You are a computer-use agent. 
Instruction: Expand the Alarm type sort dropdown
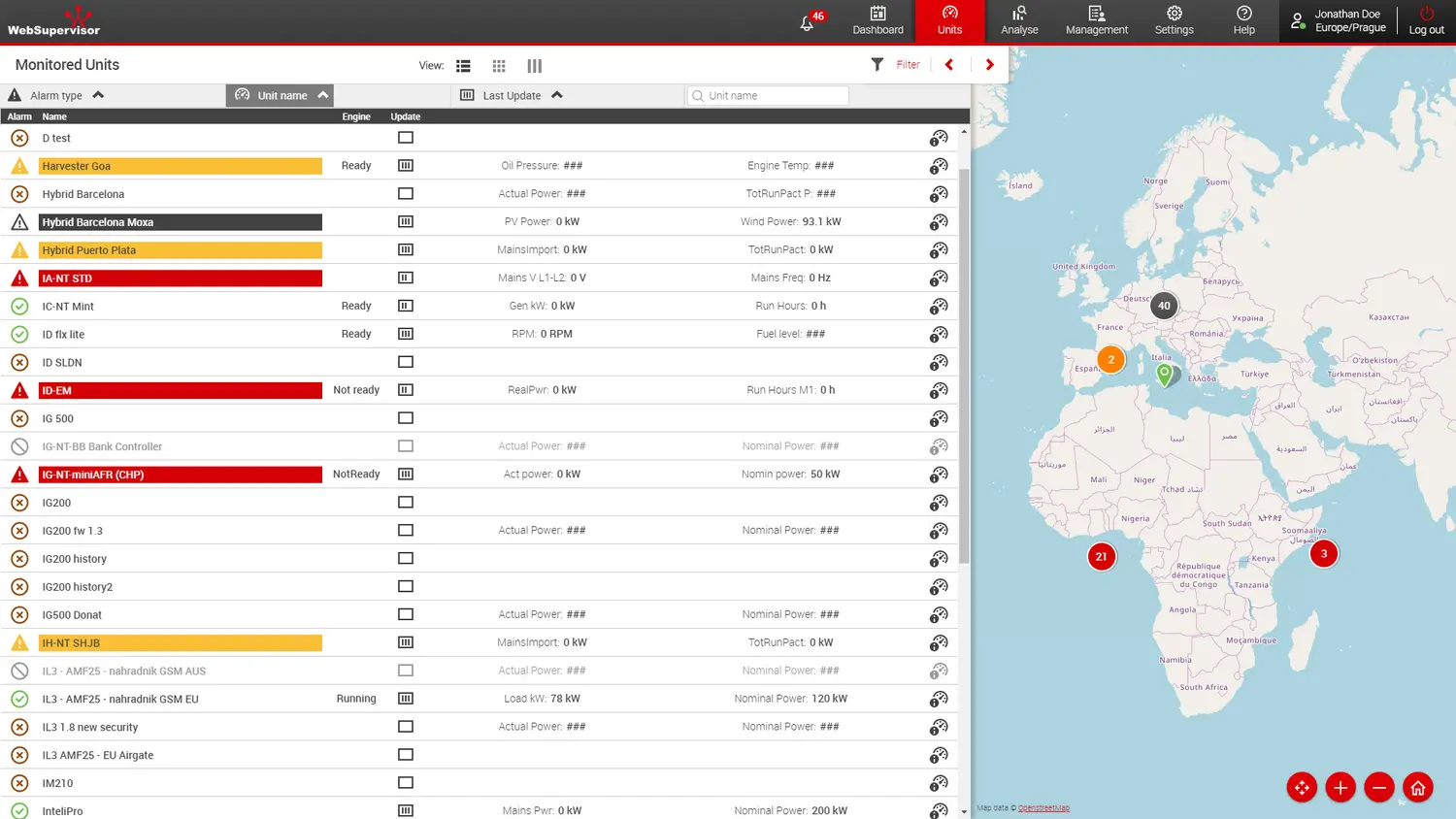pyautogui.click(x=98, y=95)
